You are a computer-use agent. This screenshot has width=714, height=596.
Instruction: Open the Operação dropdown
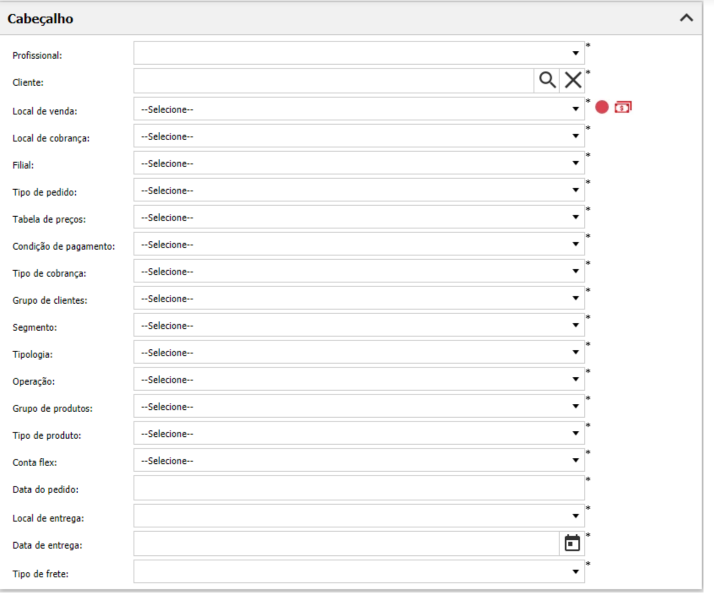click(359, 379)
